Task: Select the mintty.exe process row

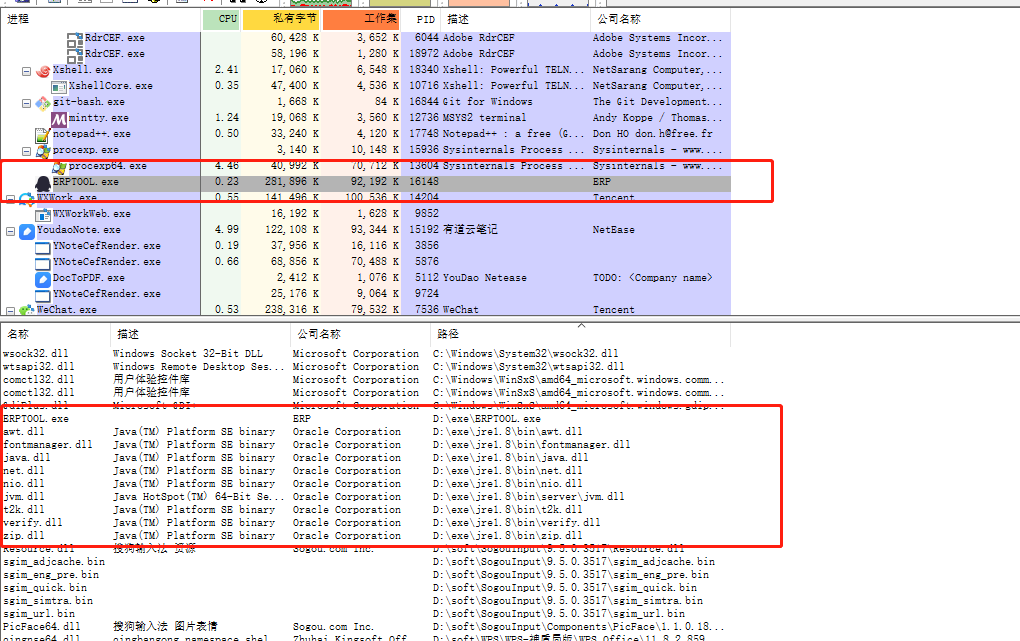Action: (366, 118)
